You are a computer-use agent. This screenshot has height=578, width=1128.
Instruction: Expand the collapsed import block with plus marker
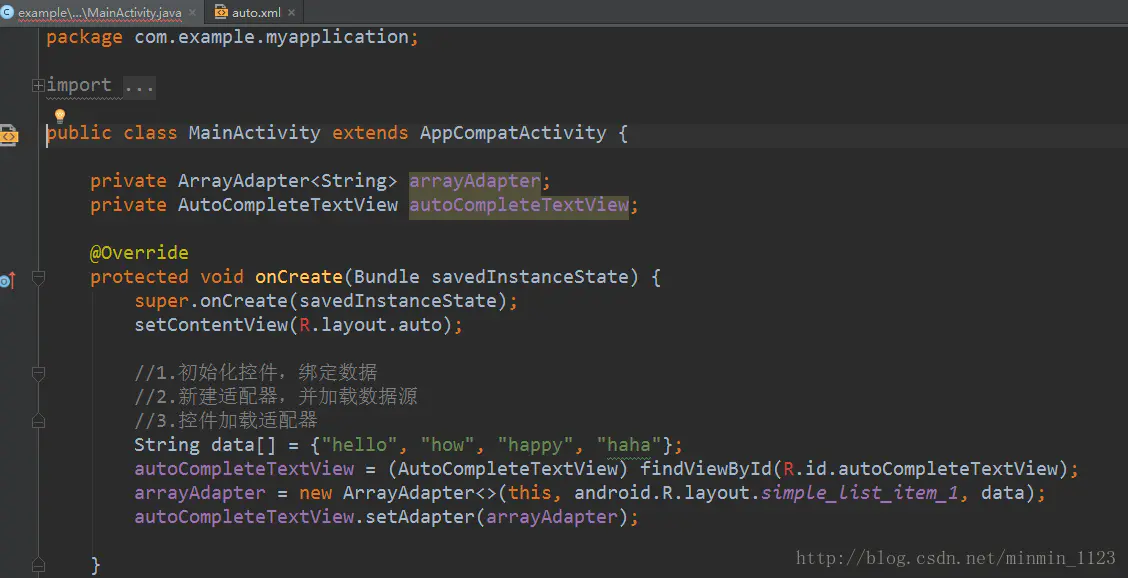click(x=38, y=86)
